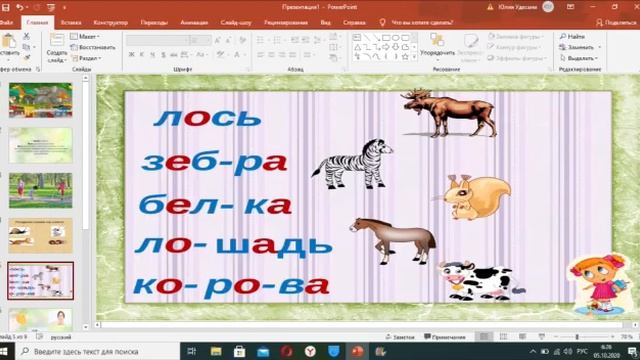The image size is (640, 360).
Task: Expand the Replace (Заменить) dropdown arrow
Action: coord(600,47)
